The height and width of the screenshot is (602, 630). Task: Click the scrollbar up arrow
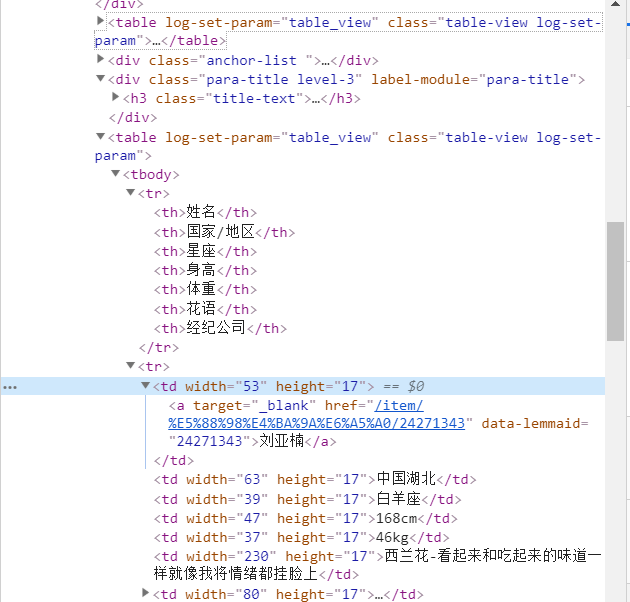[x=615, y=4]
